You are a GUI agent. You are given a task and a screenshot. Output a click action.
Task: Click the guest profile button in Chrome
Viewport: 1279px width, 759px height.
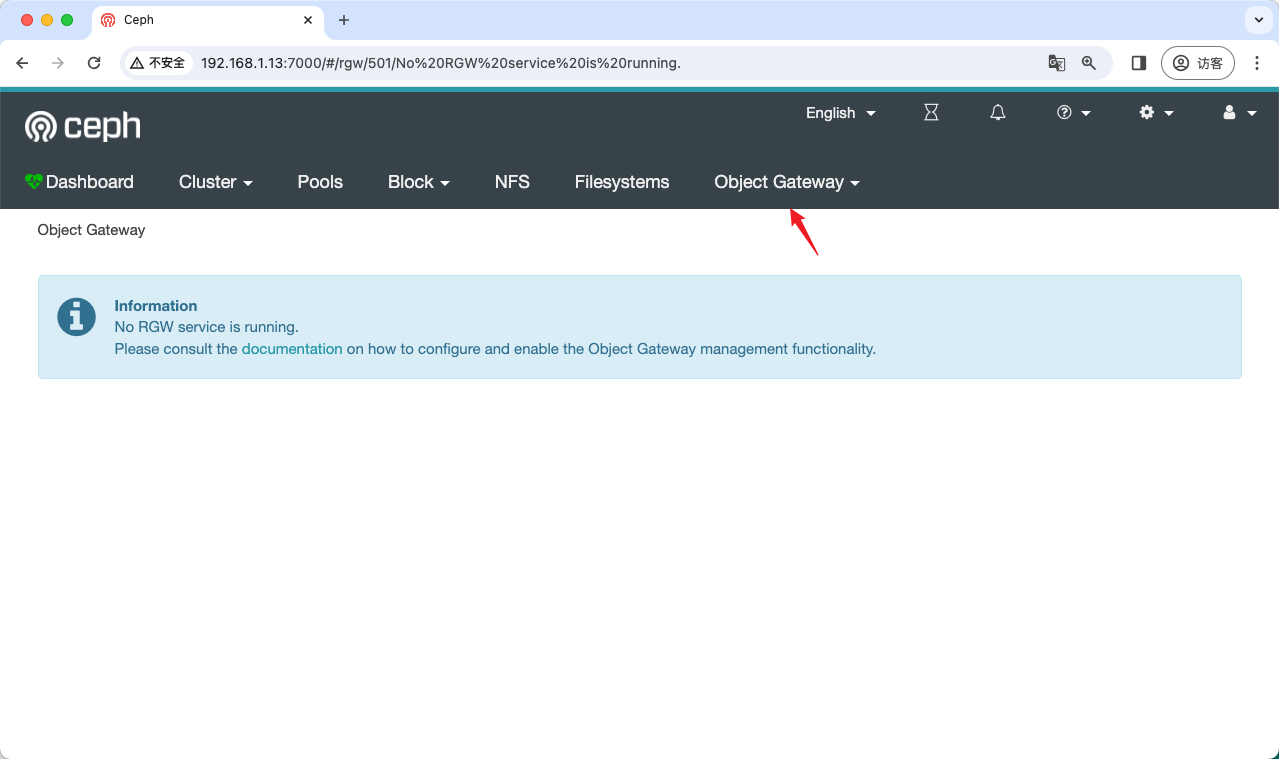[1197, 63]
